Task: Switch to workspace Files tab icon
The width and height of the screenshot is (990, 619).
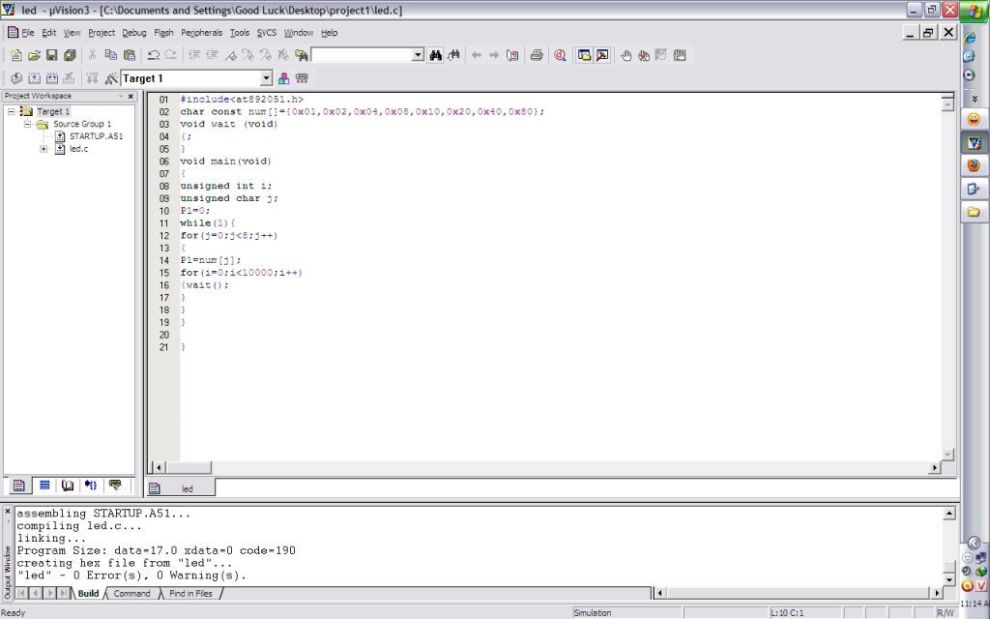Action: click(19, 485)
